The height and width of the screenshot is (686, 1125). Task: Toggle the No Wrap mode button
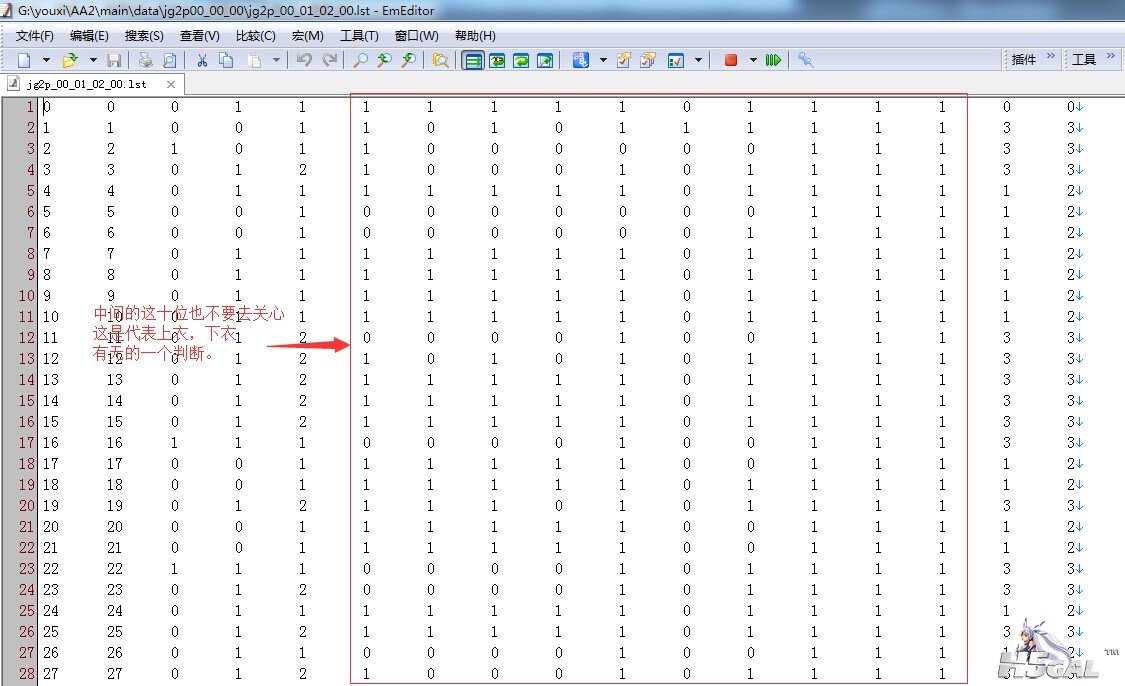coord(474,60)
